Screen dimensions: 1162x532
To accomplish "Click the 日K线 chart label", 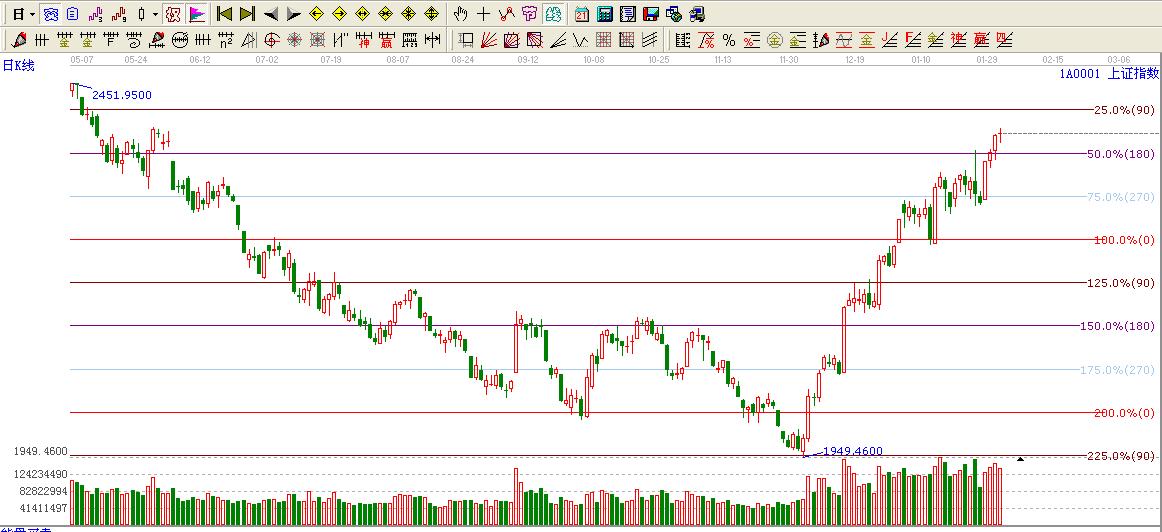I will tap(18, 65).
